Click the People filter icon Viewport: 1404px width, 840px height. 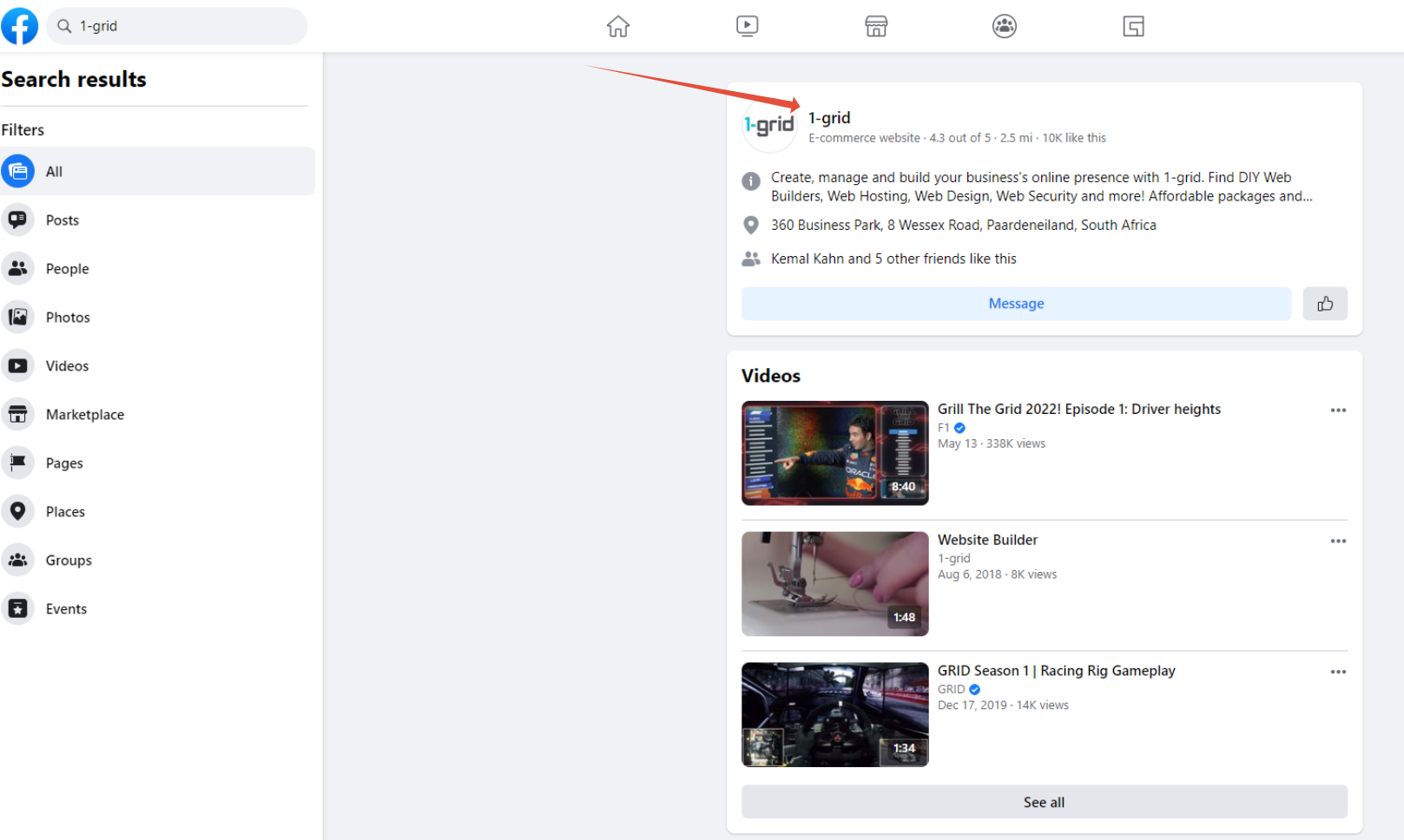tap(17, 268)
